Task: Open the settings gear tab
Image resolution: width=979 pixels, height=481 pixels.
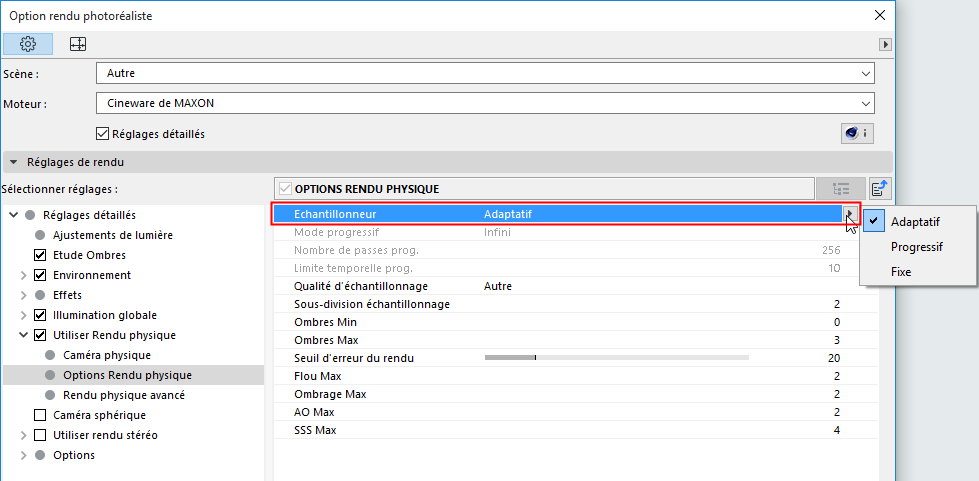Action: tap(28, 44)
